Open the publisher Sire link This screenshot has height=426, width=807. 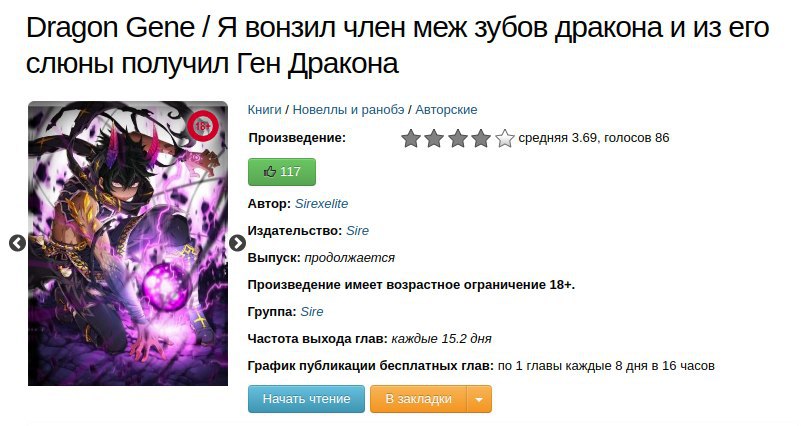pyautogui.click(x=358, y=231)
